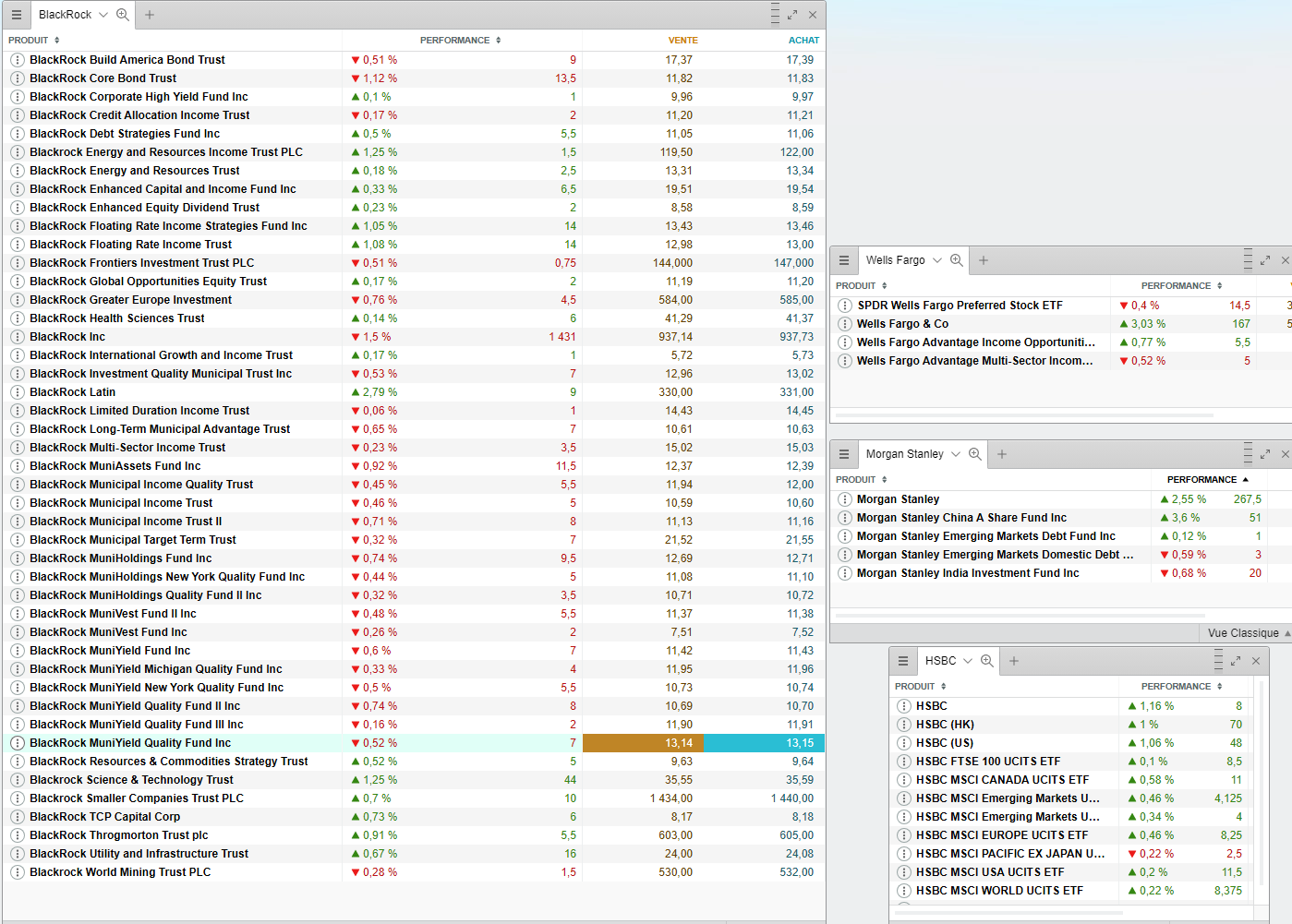Image resolution: width=1292 pixels, height=924 pixels.
Task: Sort Morgan Stanley list by PERFORMANCE column
Action: 1208,480
